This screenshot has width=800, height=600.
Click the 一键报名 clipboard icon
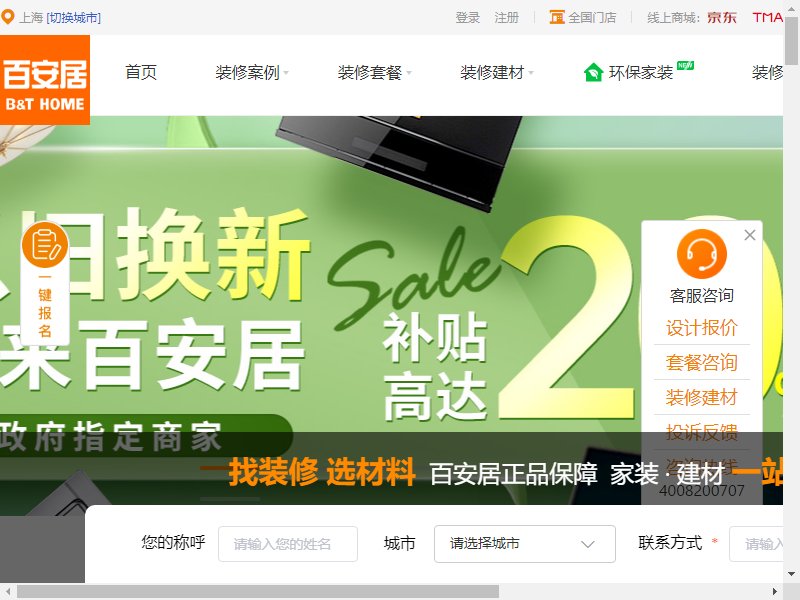tap(45, 245)
